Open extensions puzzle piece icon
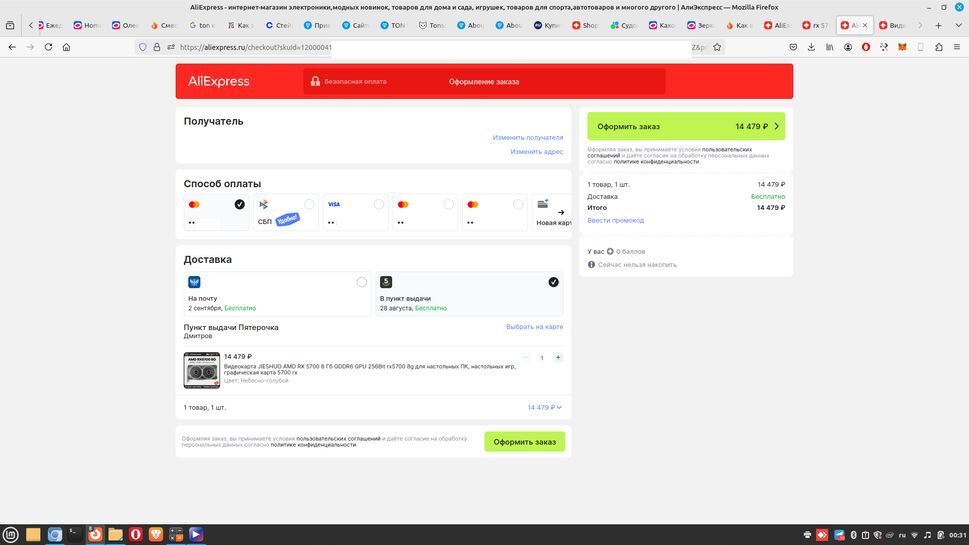Image resolution: width=969 pixels, height=545 pixels. [x=939, y=47]
